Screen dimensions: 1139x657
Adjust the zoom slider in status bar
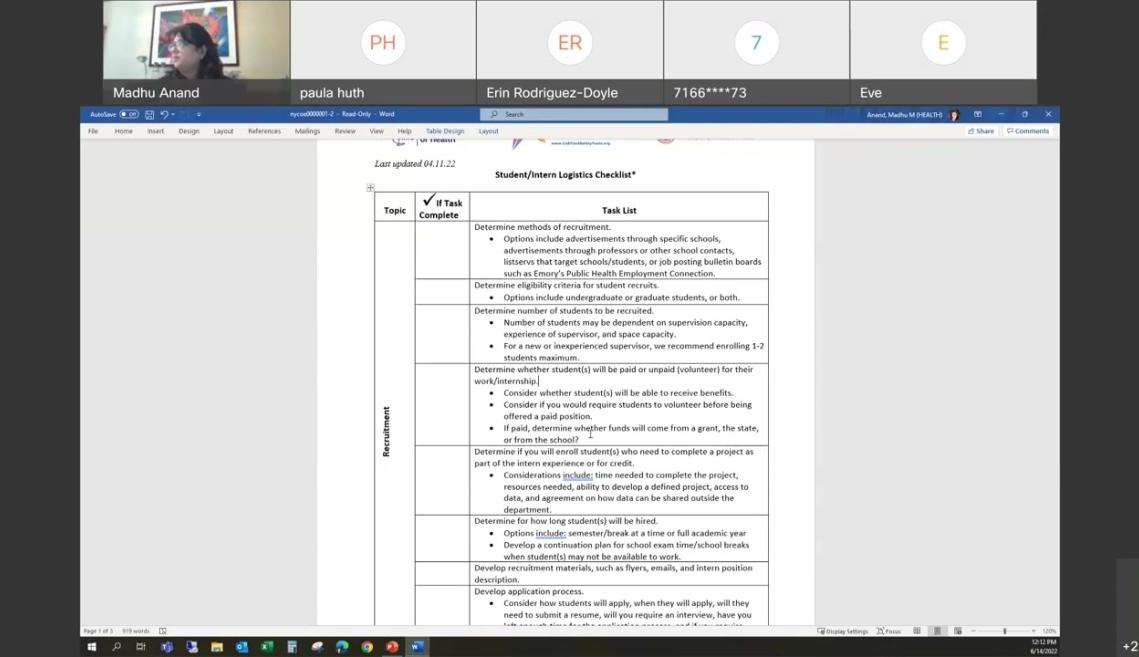pos(1004,631)
